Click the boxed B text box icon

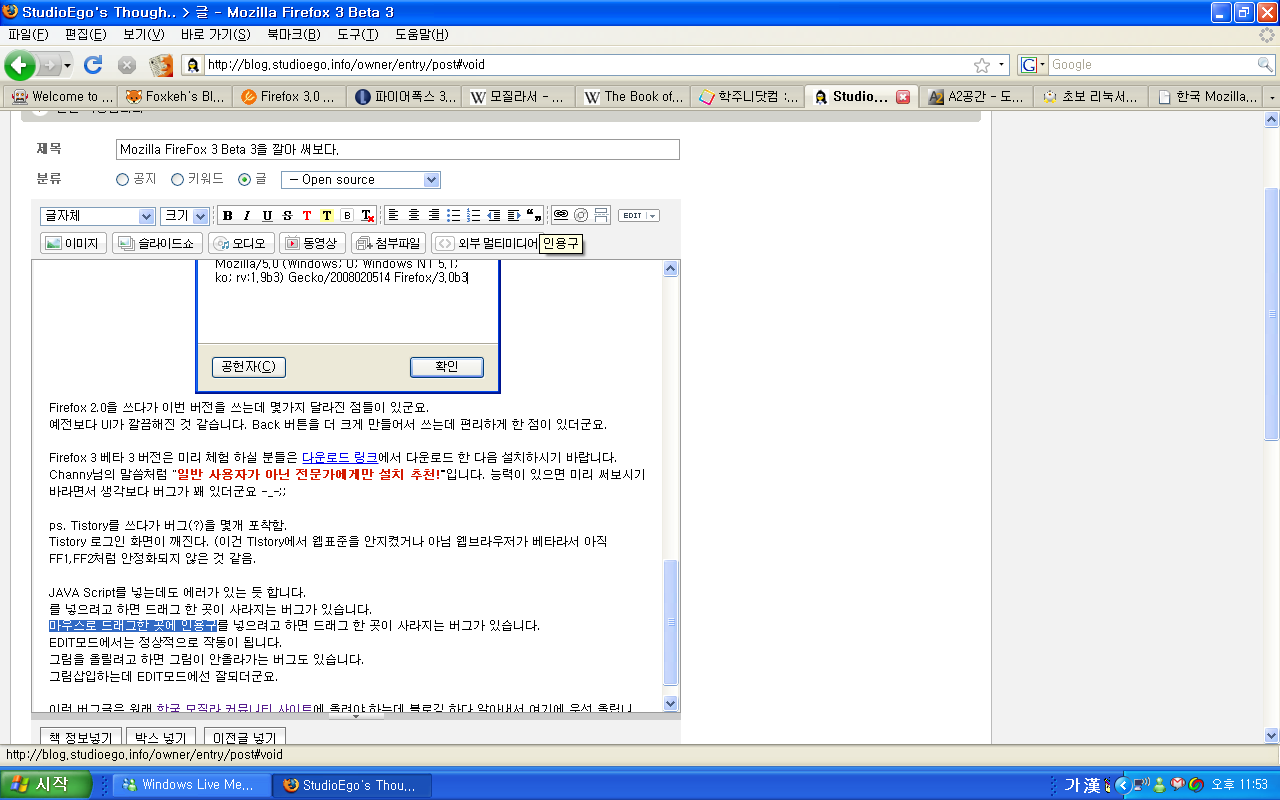[x=347, y=216]
